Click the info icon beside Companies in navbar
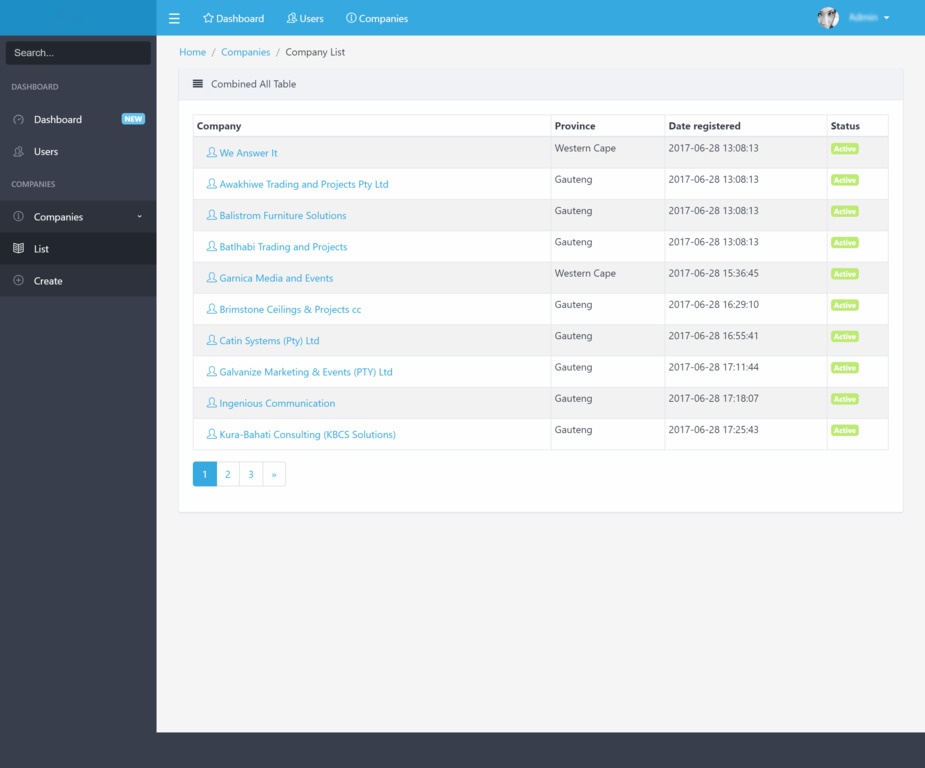Image resolution: width=925 pixels, height=768 pixels. click(x=351, y=18)
